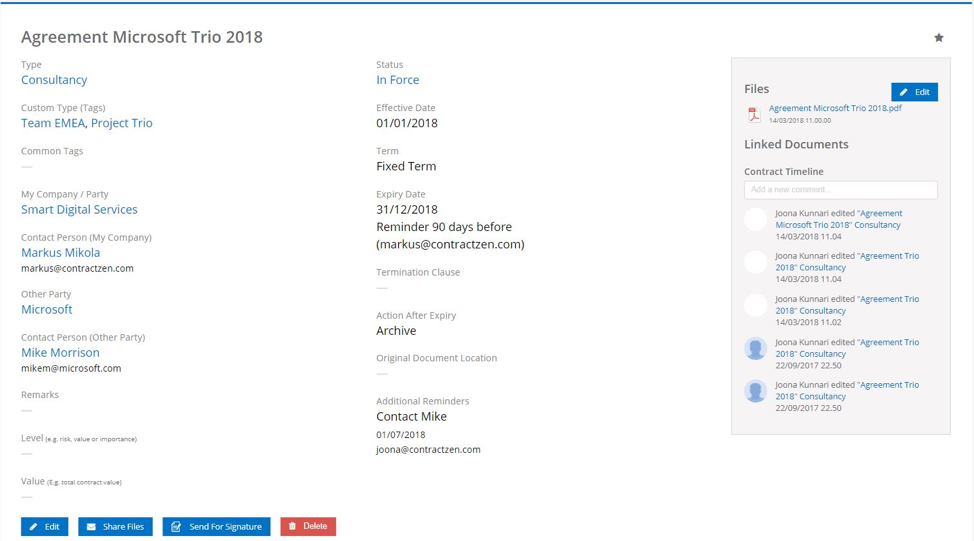The width and height of the screenshot is (974, 541).
Task: Click the Share Files button
Action: (x=115, y=526)
